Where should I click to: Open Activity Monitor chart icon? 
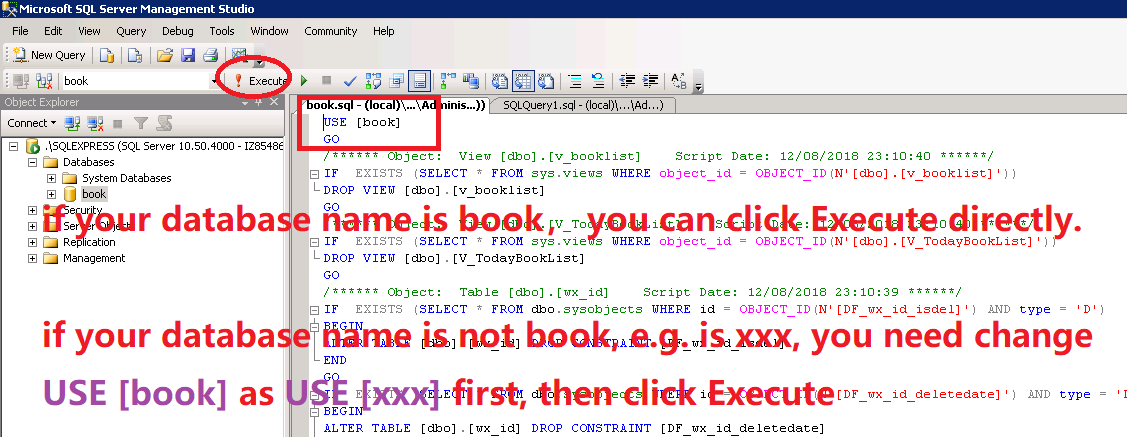tap(239, 55)
